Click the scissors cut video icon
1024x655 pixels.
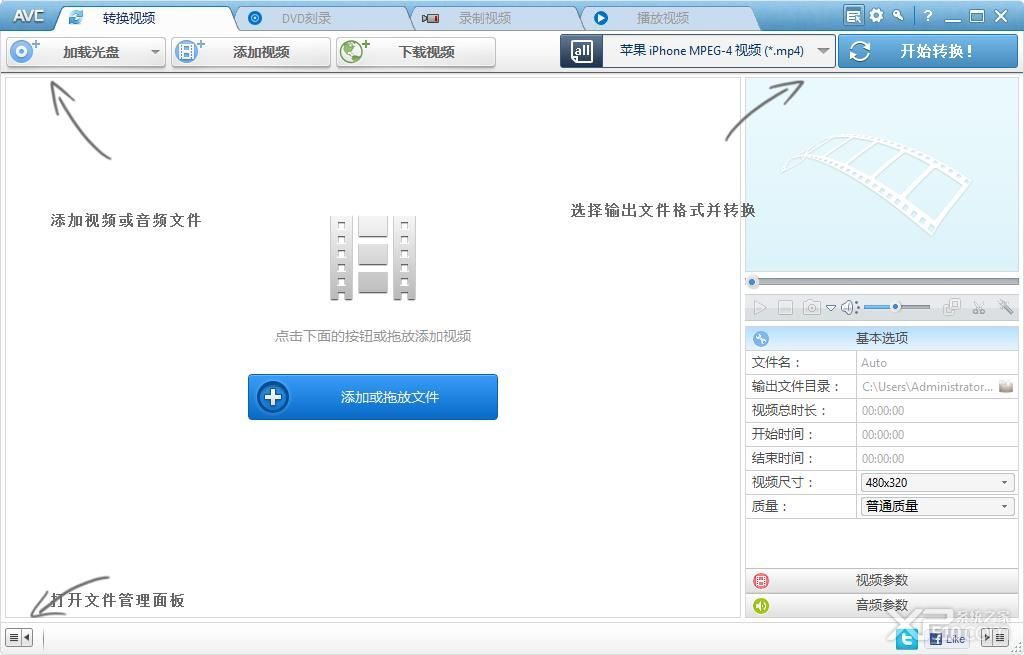click(978, 308)
